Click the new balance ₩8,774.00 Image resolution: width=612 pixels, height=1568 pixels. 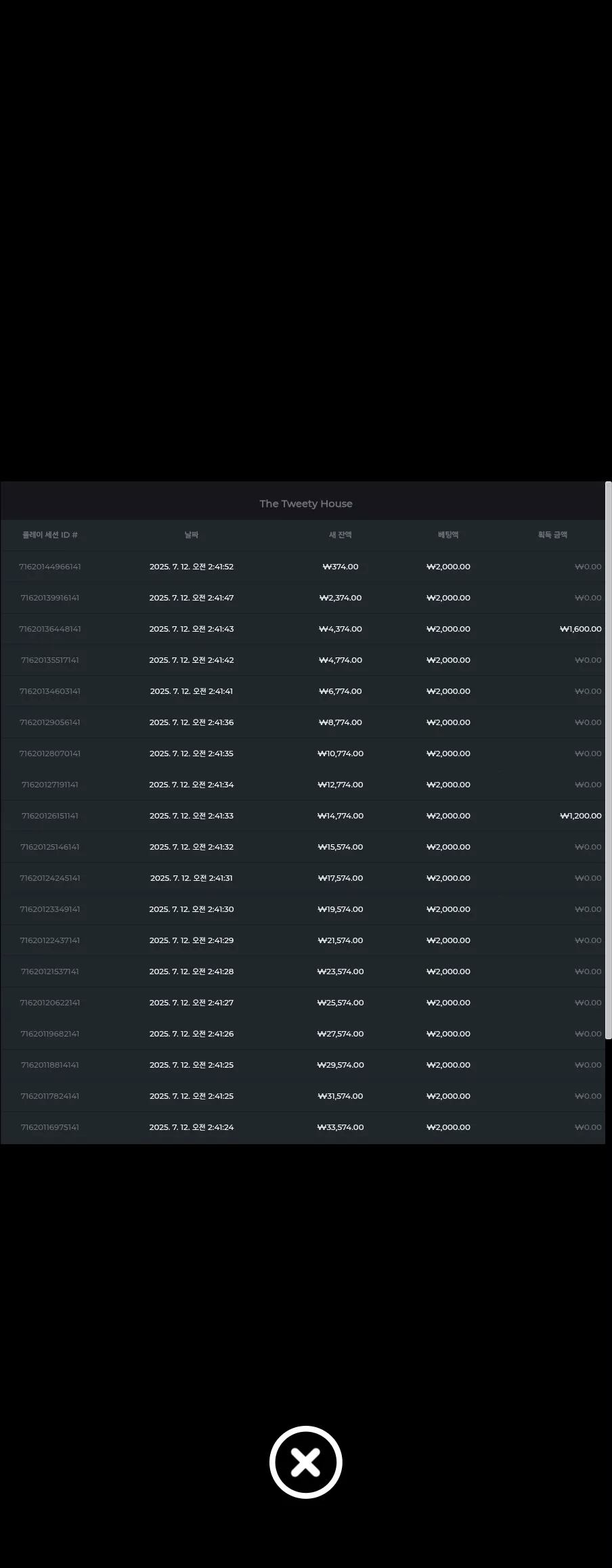click(341, 722)
